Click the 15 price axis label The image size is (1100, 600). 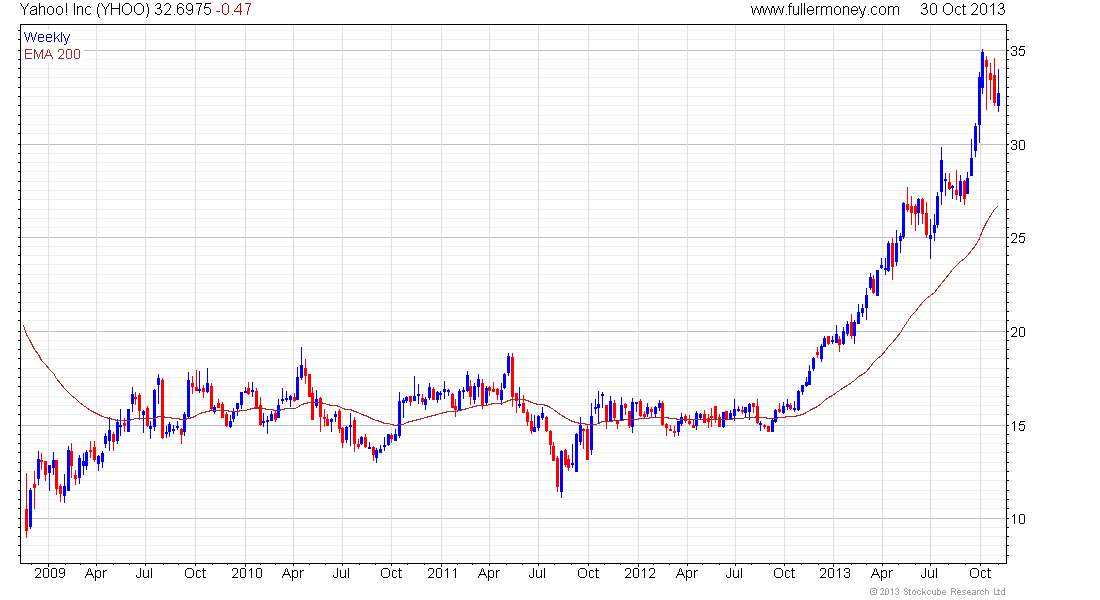point(1017,425)
